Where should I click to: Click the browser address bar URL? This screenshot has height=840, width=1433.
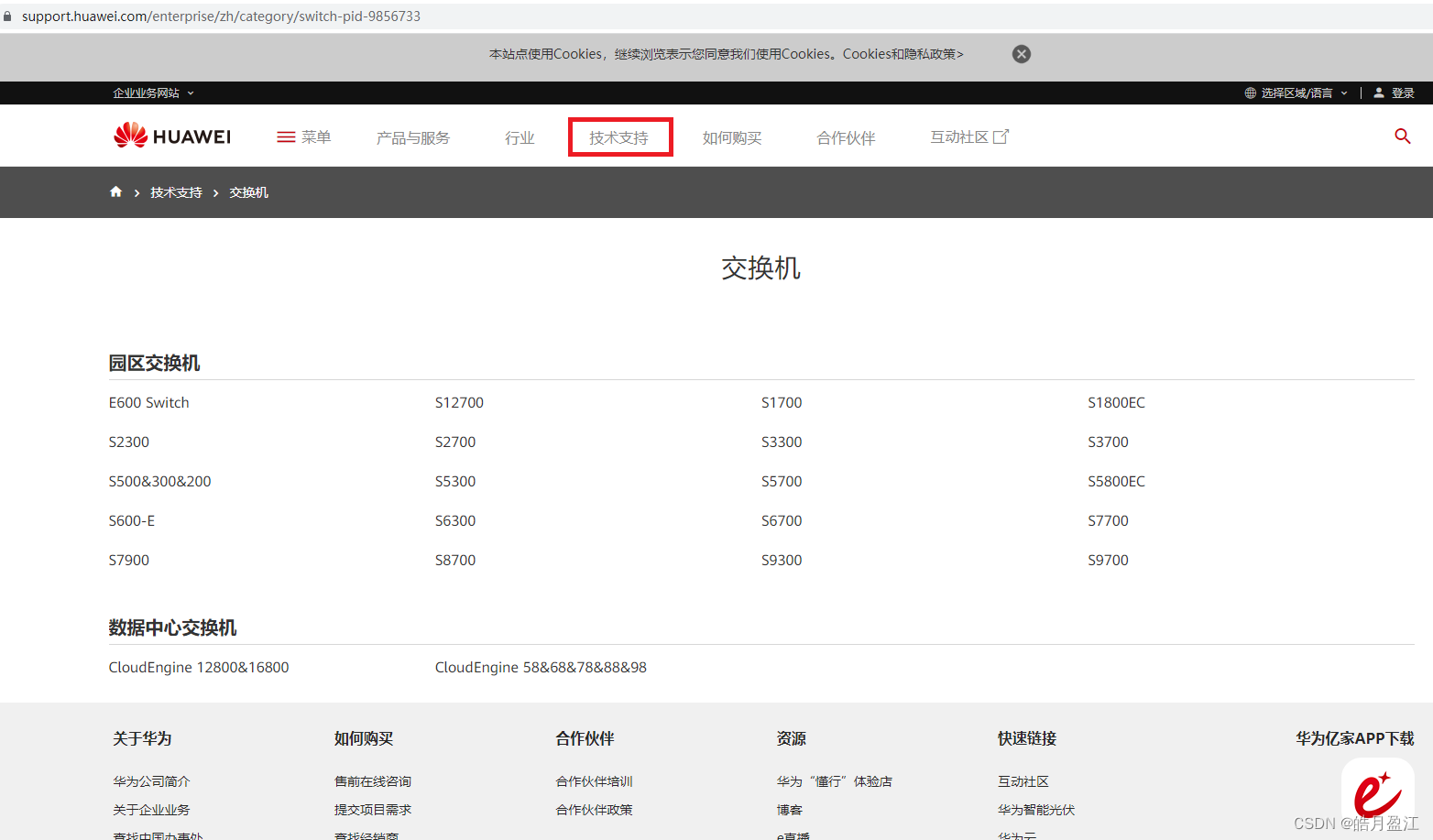click(x=221, y=16)
